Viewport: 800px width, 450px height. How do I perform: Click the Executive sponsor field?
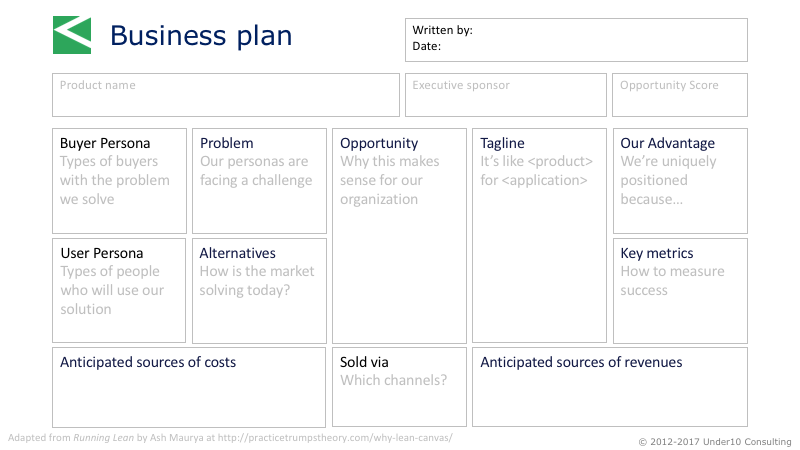click(x=506, y=95)
